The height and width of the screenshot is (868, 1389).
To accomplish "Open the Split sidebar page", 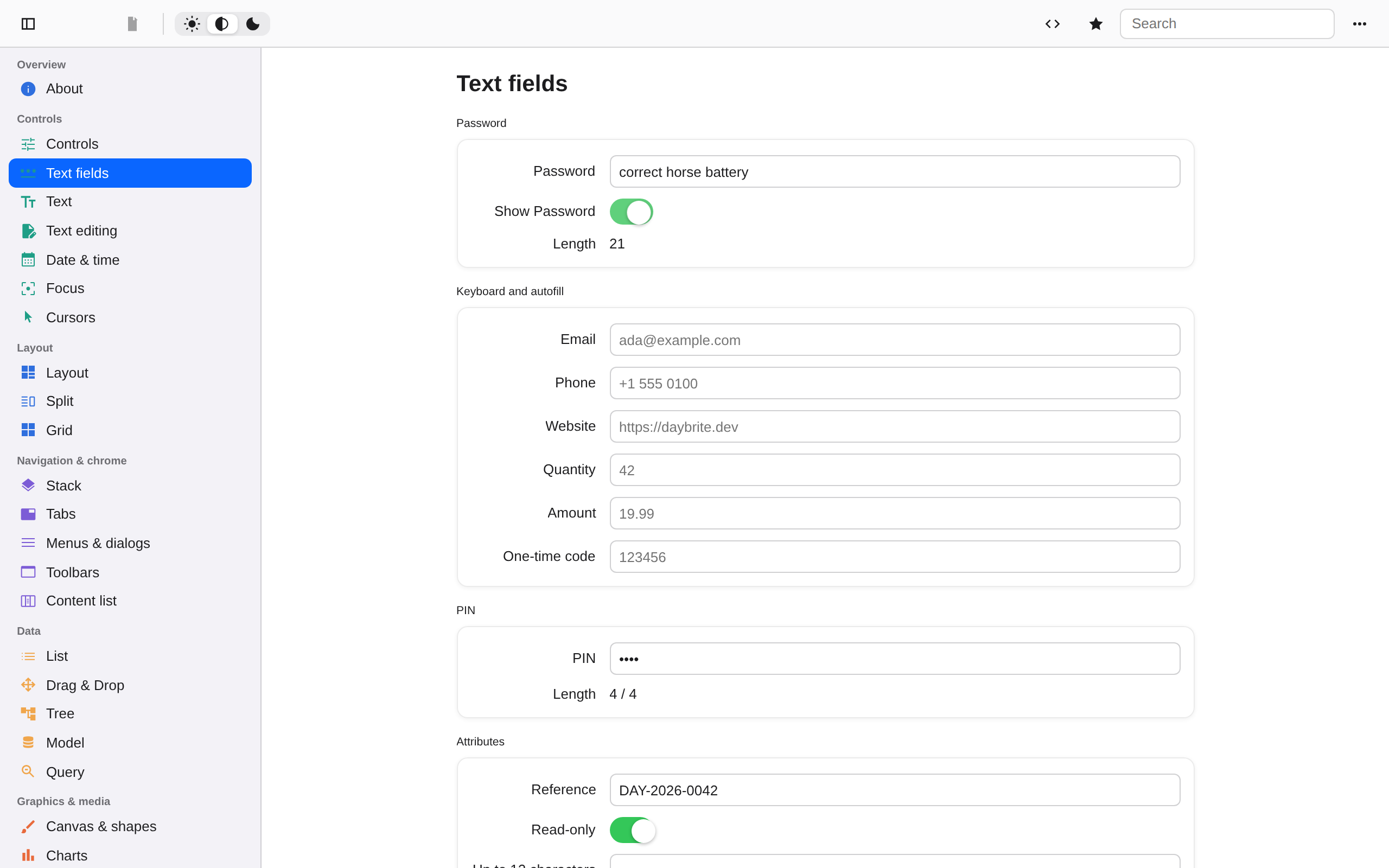I will coord(130,401).
